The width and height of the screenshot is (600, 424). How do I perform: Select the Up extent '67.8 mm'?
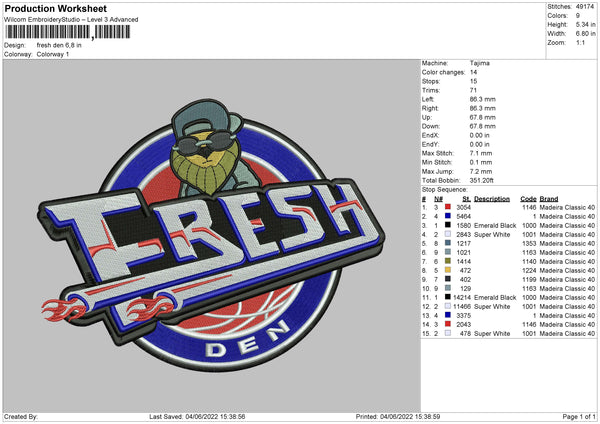point(483,117)
